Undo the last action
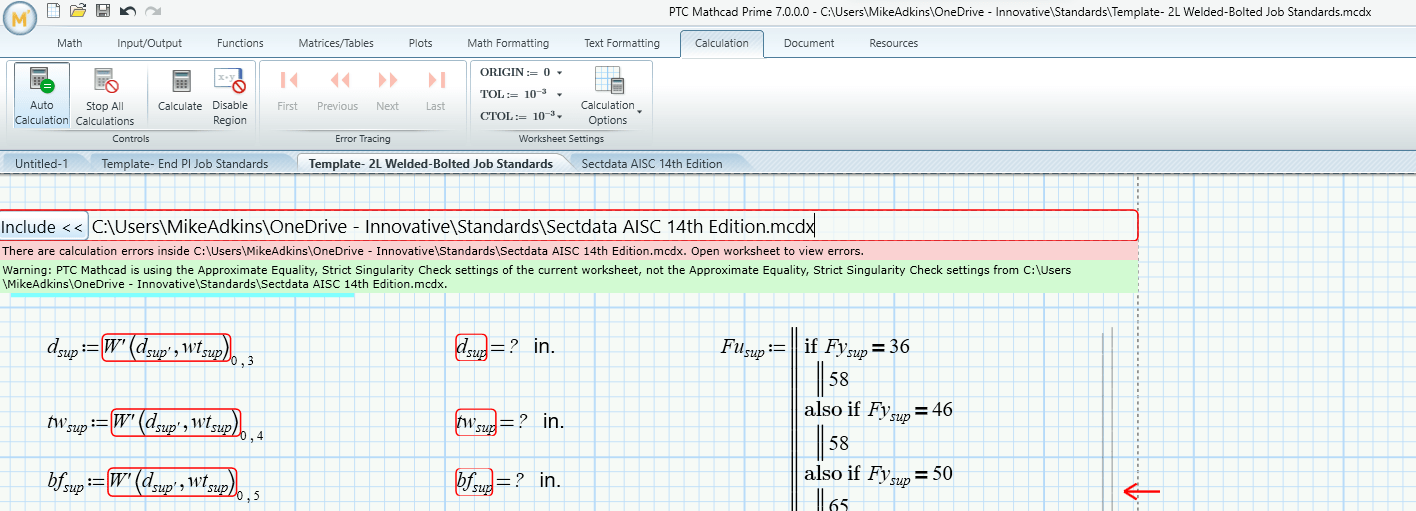This screenshot has width=1416, height=511. (x=127, y=10)
